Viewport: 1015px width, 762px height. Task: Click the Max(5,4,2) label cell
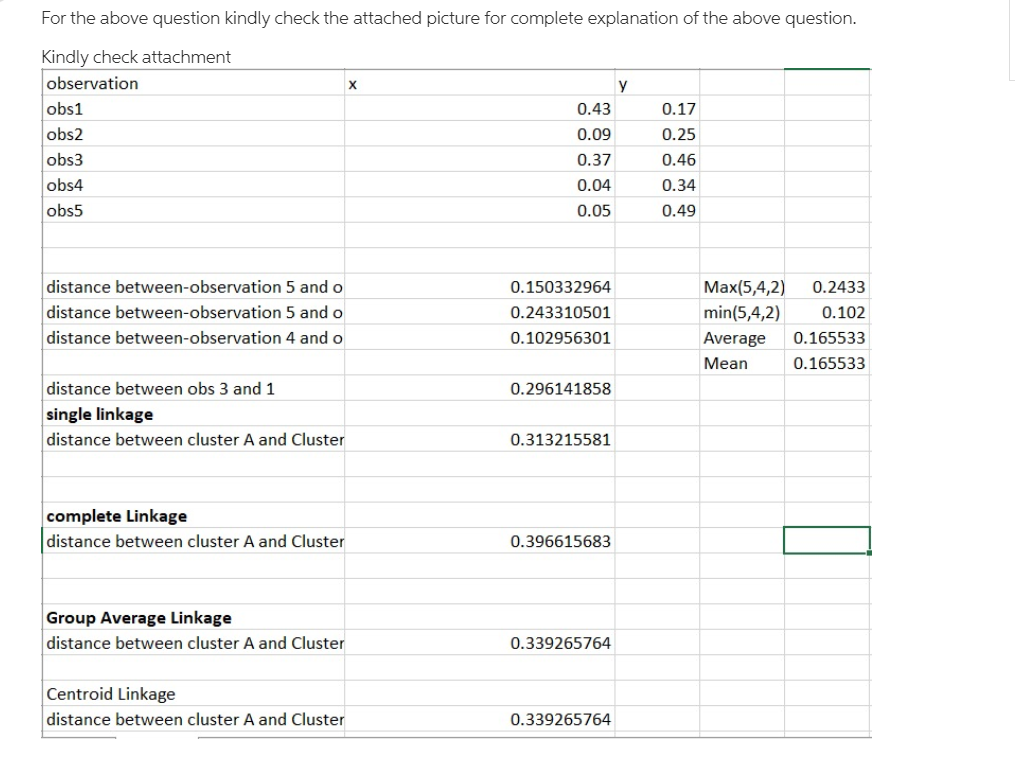pyautogui.click(x=742, y=287)
